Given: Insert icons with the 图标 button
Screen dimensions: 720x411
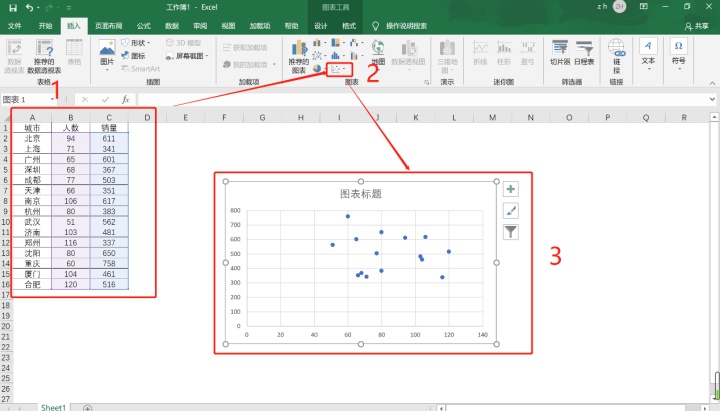Looking at the screenshot, I should point(134,56).
